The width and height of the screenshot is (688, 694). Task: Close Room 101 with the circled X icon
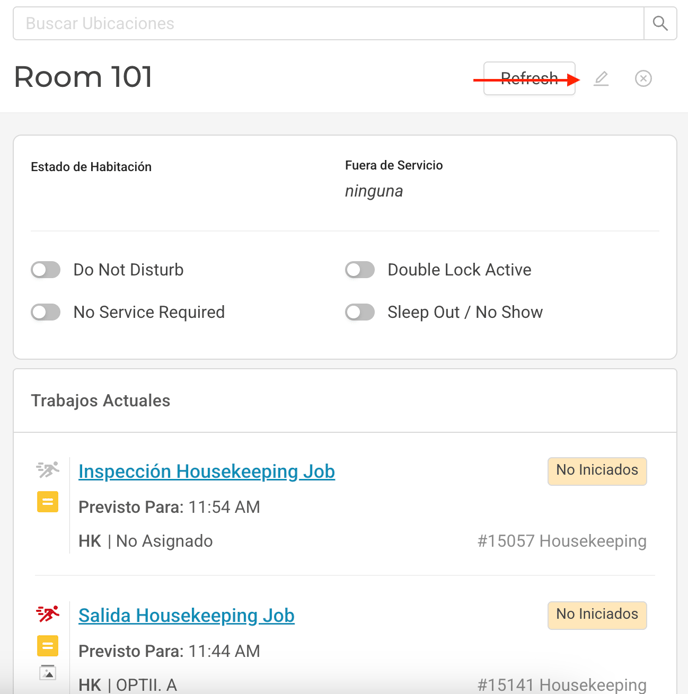643,78
